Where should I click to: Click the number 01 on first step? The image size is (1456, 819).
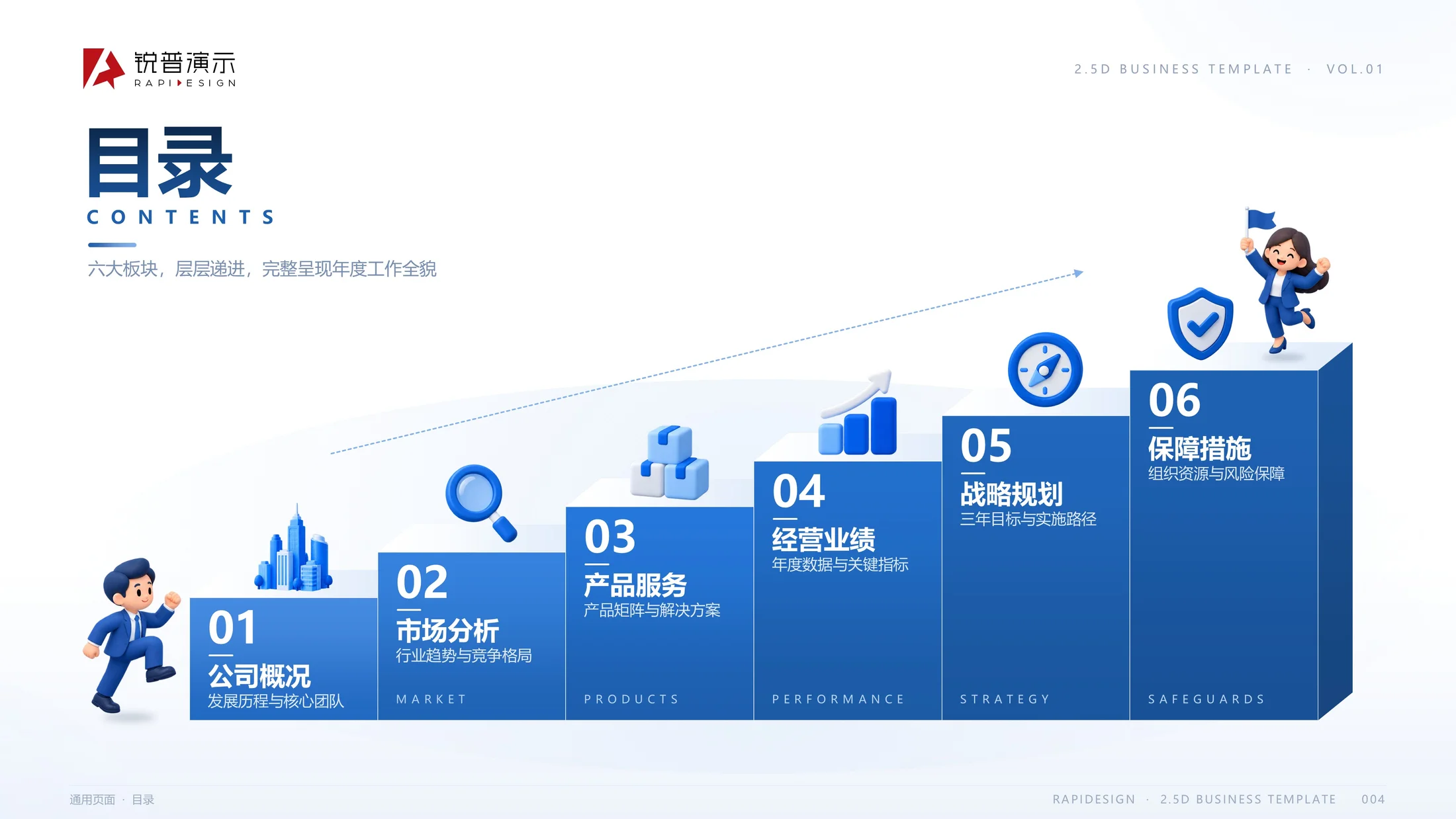[232, 628]
